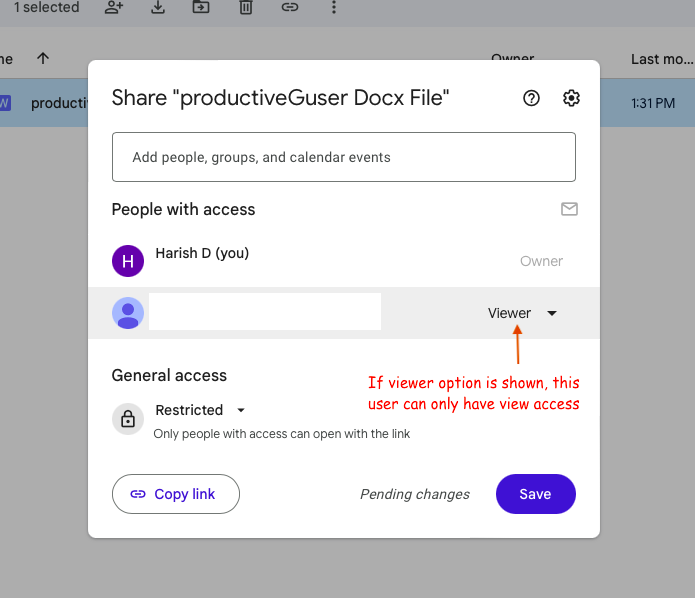Open the three-dot more actions menu

pyautogui.click(x=334, y=8)
